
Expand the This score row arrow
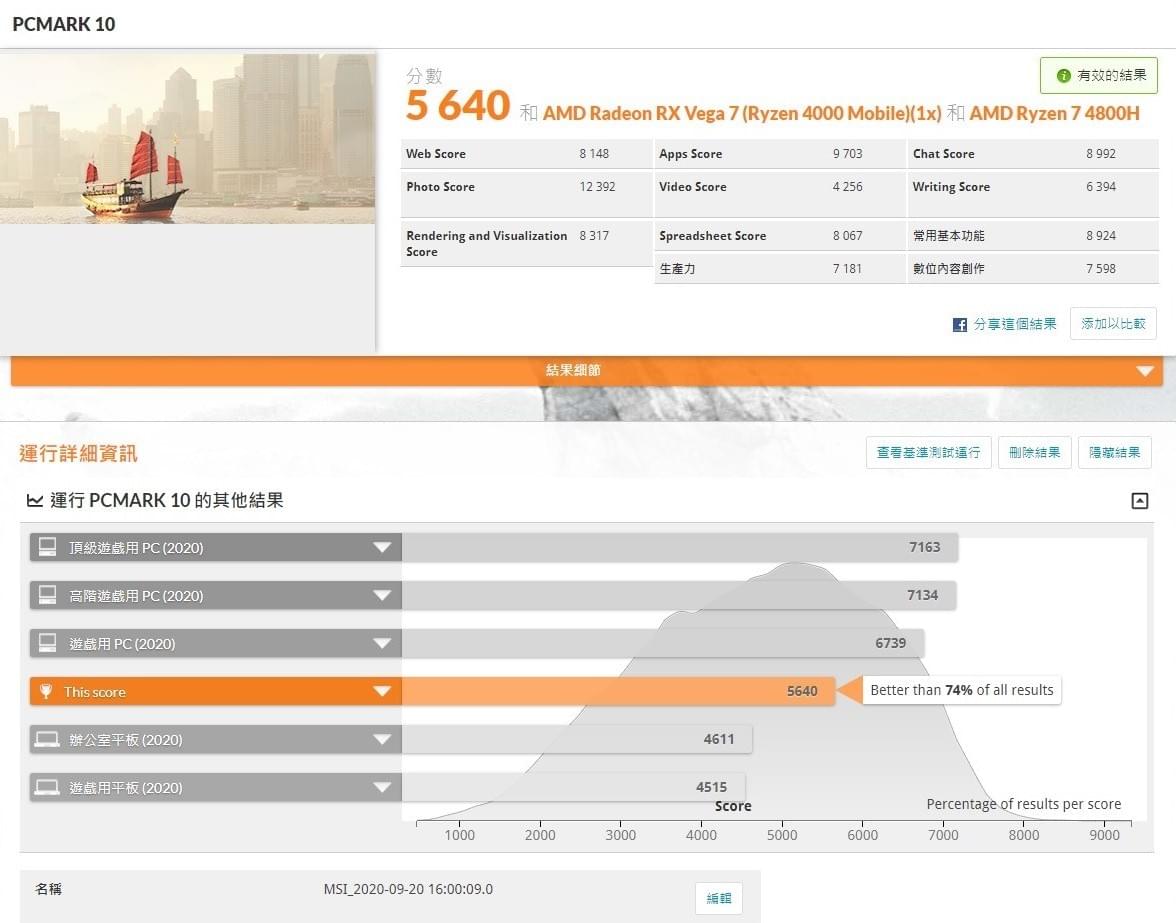tap(382, 691)
